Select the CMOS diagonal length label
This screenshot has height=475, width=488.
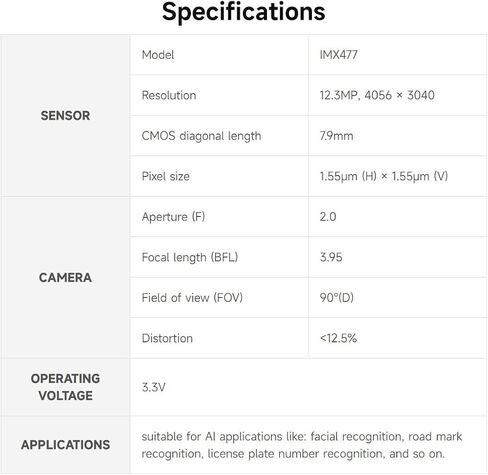201,136
